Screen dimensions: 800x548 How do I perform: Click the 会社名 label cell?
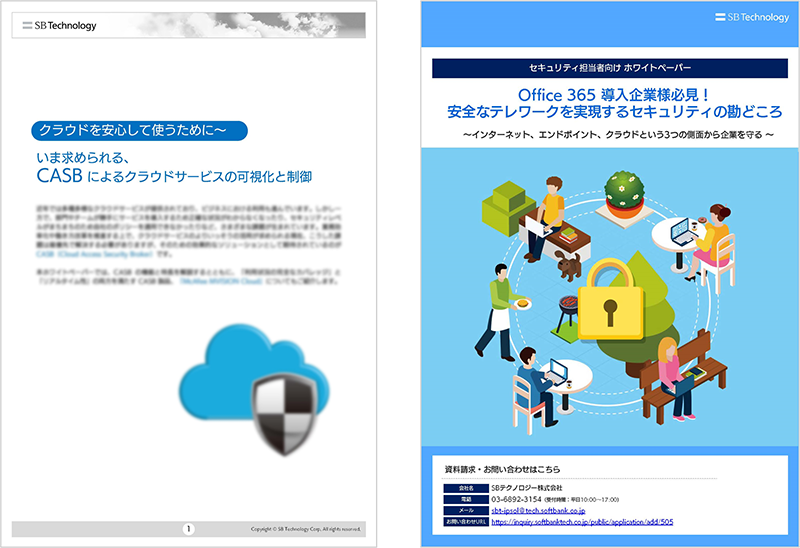(x=466, y=488)
